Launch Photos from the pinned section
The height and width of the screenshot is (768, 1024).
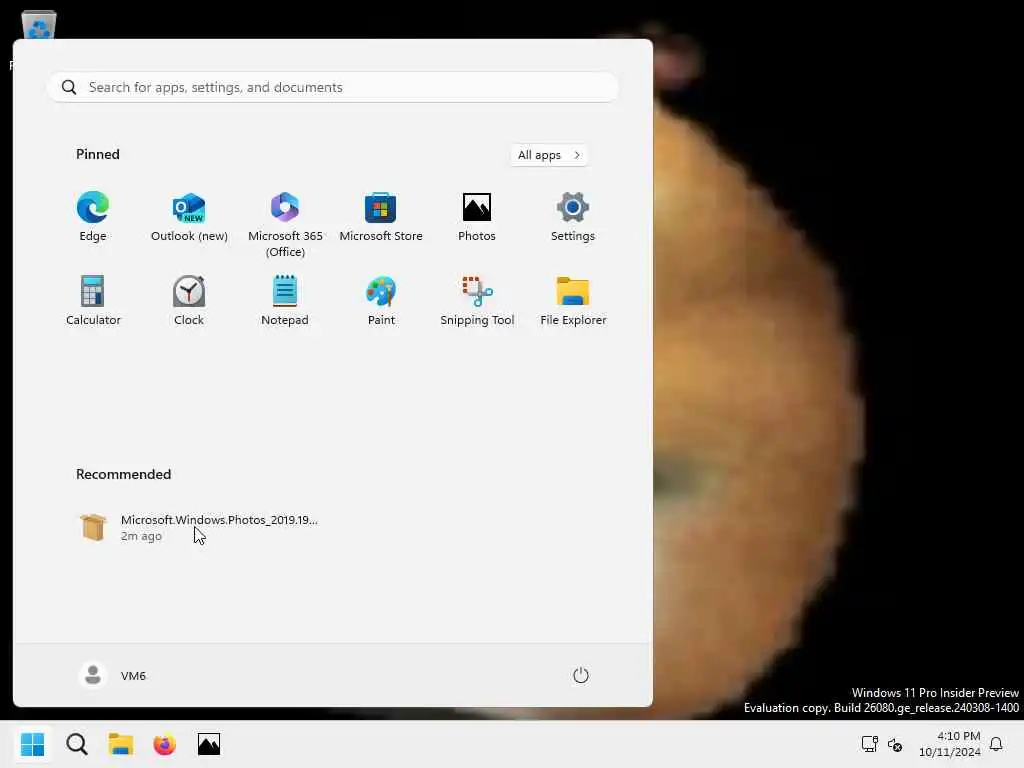[x=477, y=217]
